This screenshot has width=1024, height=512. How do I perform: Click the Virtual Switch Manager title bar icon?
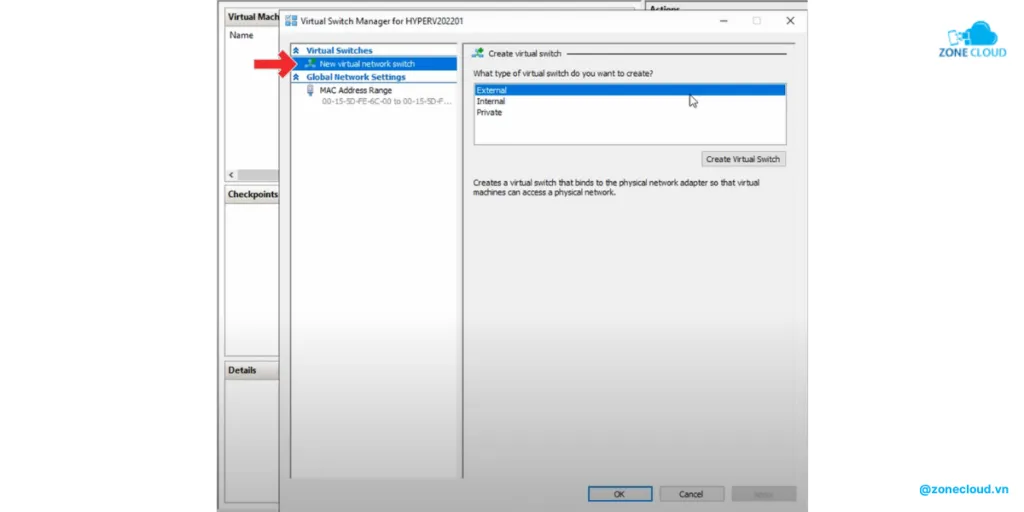pos(291,21)
